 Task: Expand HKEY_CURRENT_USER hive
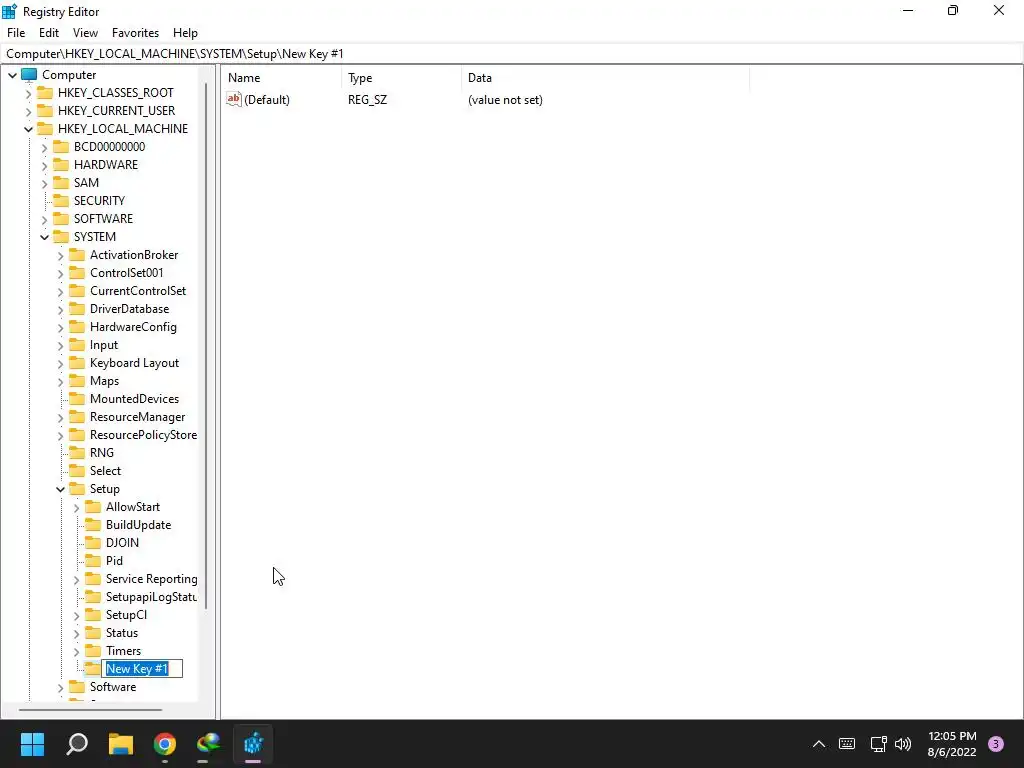coord(28,111)
